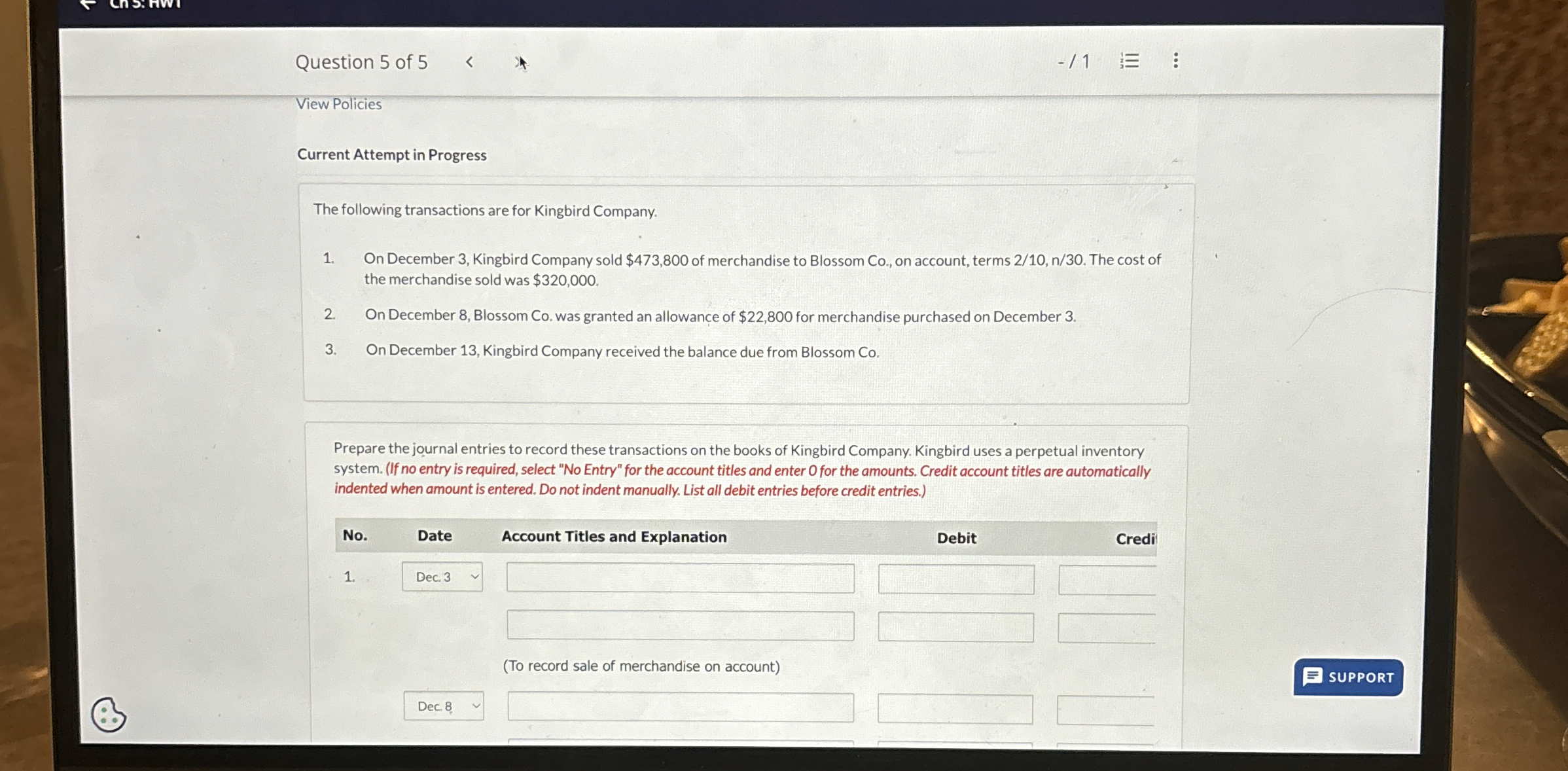Expand the Dec. 8 date dropdown
This screenshot has width=1568, height=771.
(x=444, y=706)
